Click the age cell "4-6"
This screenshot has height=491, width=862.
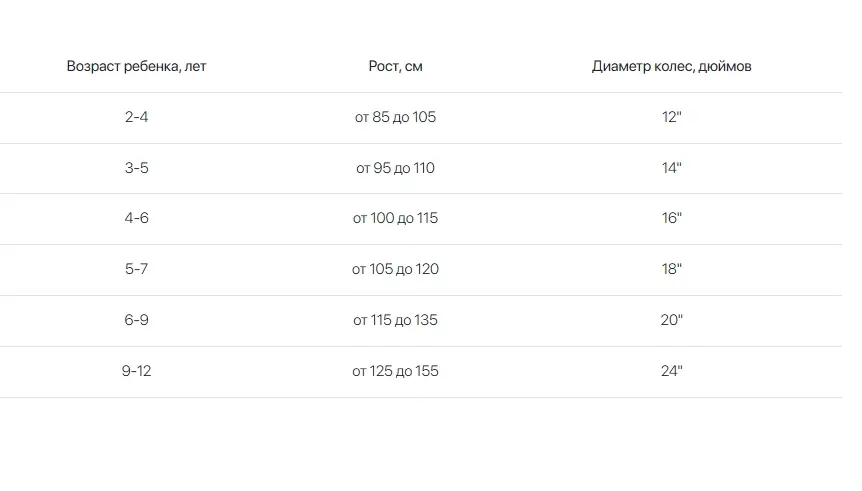(137, 218)
